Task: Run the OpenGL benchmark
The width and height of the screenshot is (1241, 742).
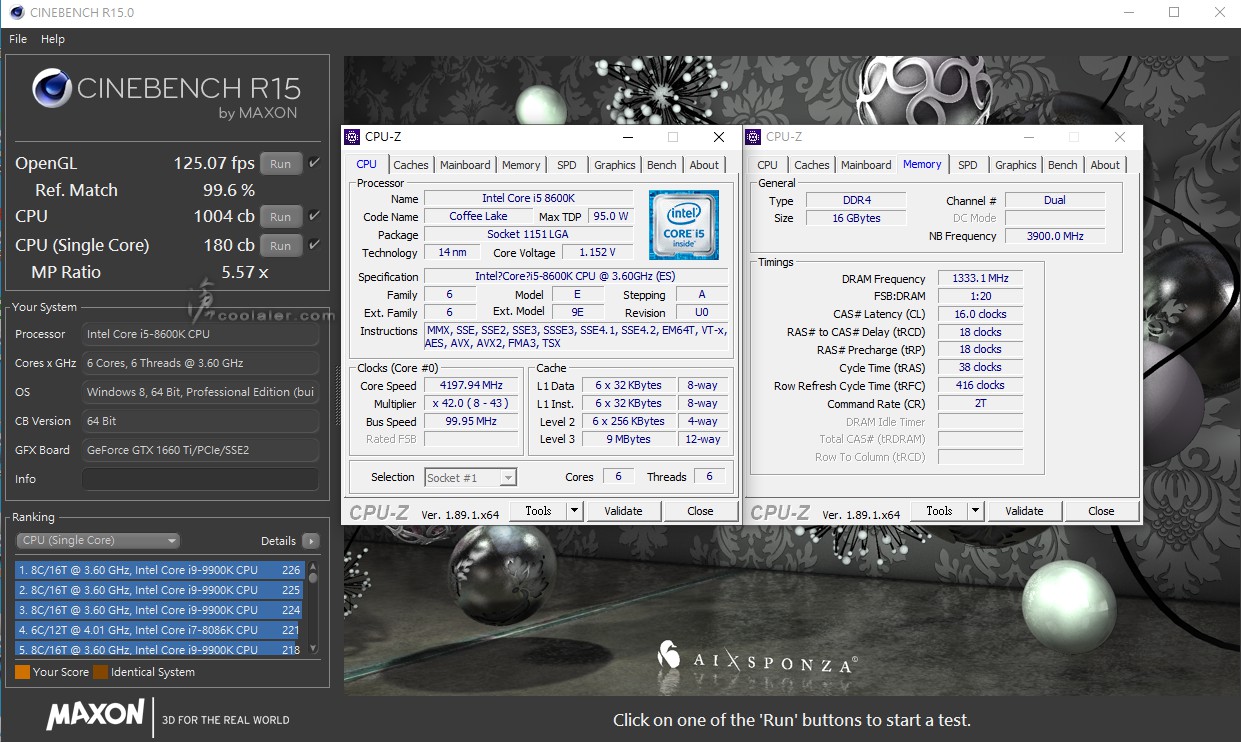Action: point(281,164)
